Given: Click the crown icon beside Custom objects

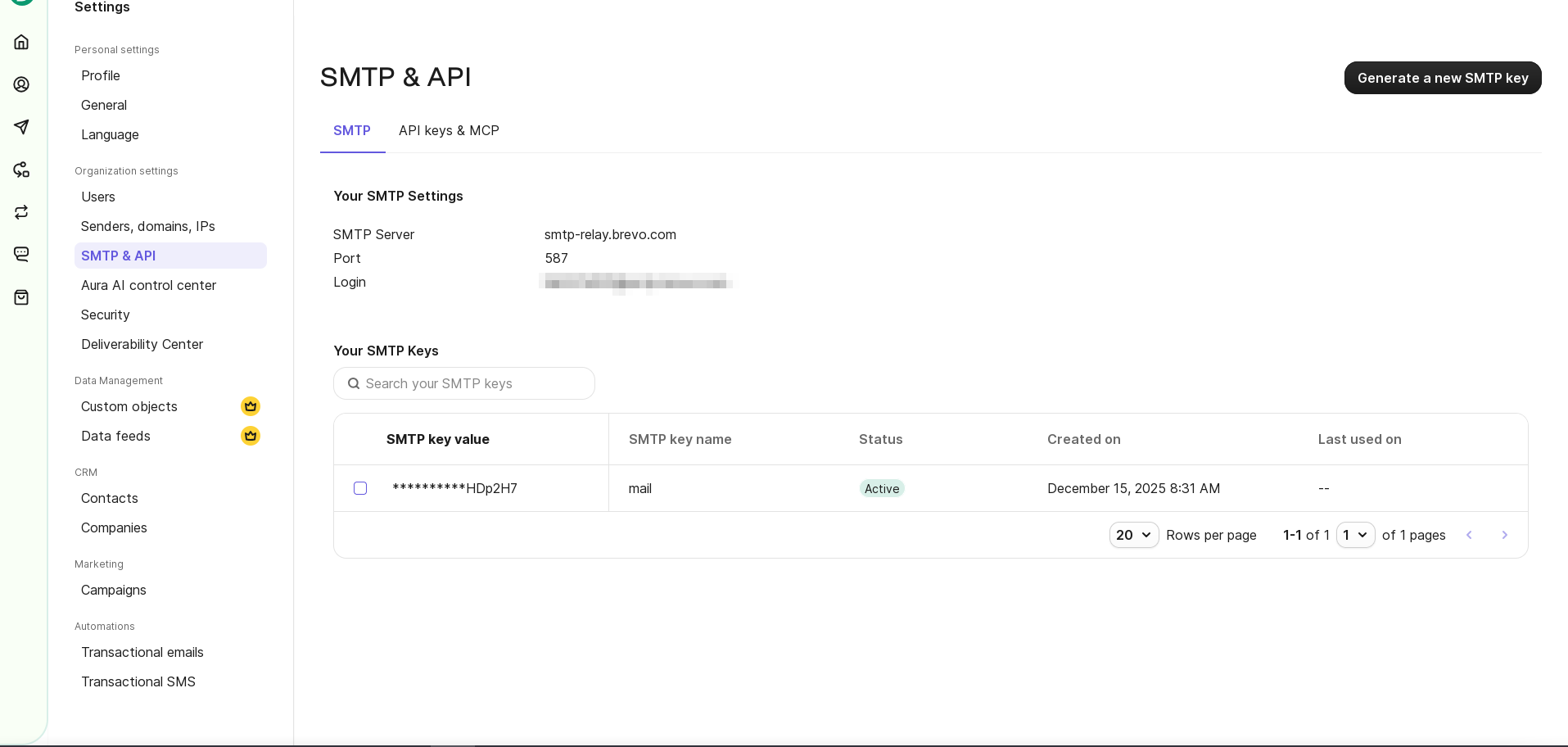Looking at the screenshot, I should click(x=251, y=406).
